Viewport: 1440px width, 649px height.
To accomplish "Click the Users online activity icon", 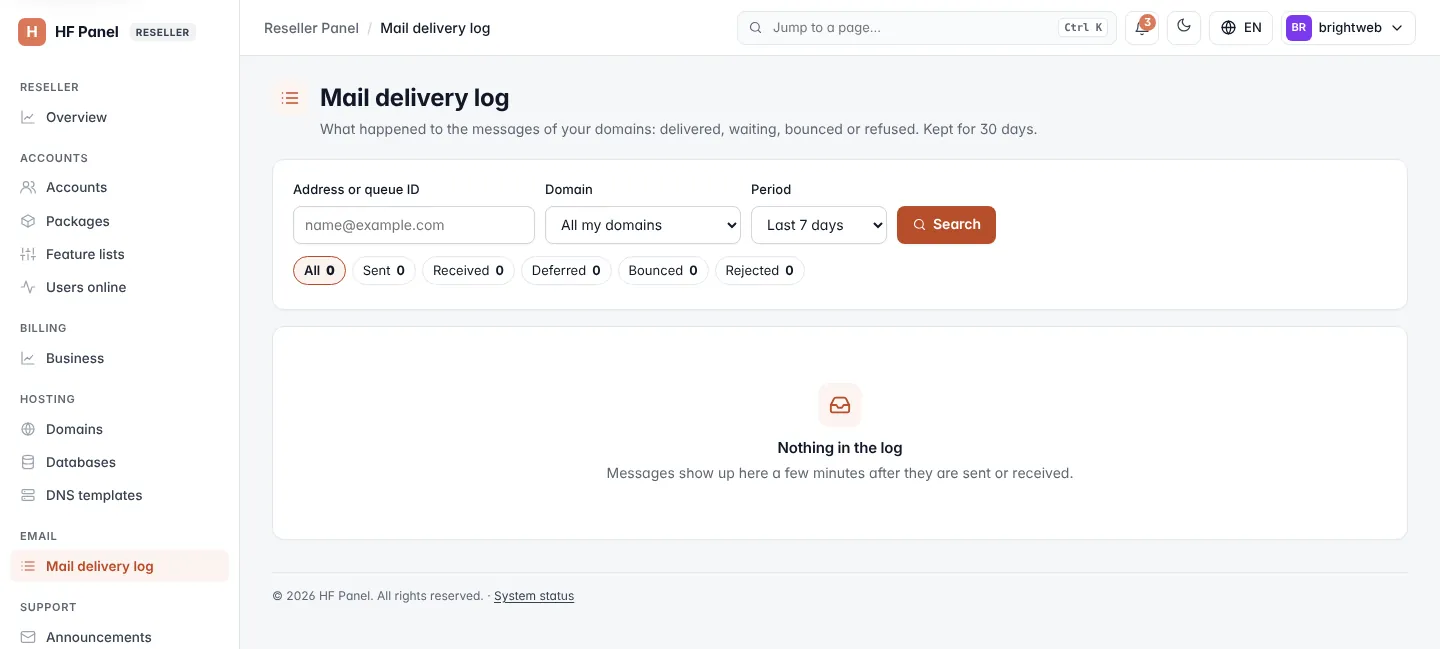I will click(x=28, y=287).
